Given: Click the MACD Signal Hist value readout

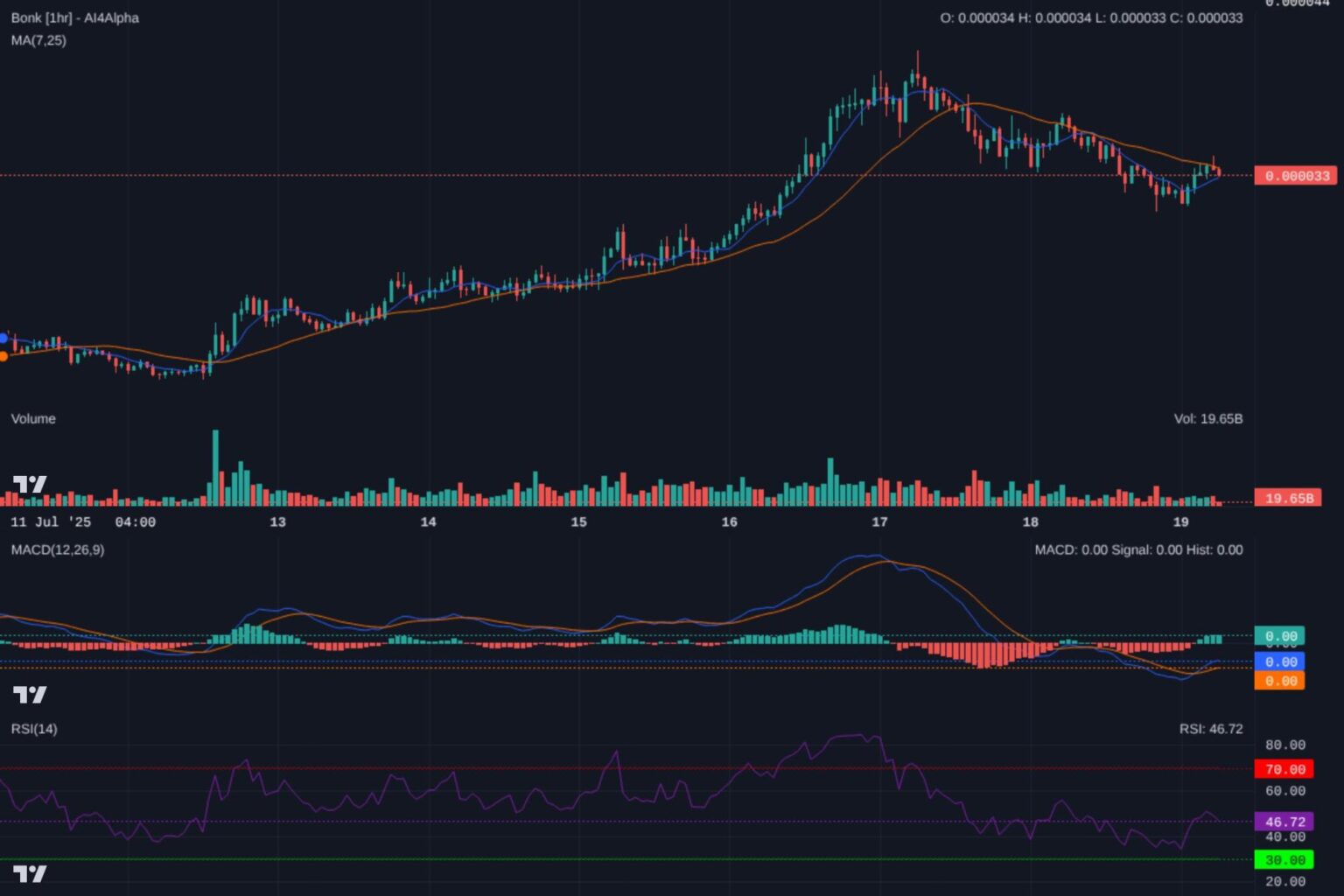Looking at the screenshot, I should (1137, 550).
